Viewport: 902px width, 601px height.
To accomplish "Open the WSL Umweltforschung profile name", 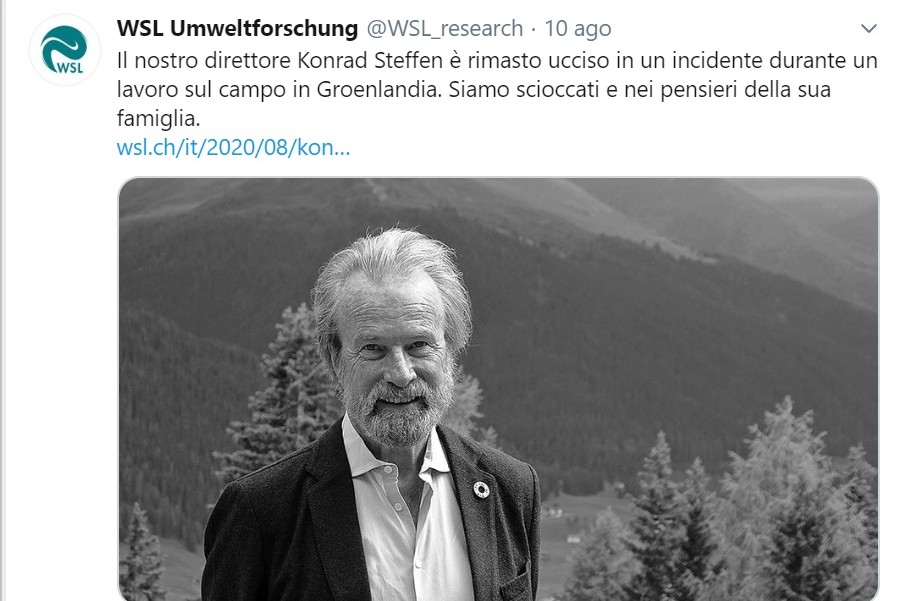I will [x=237, y=28].
